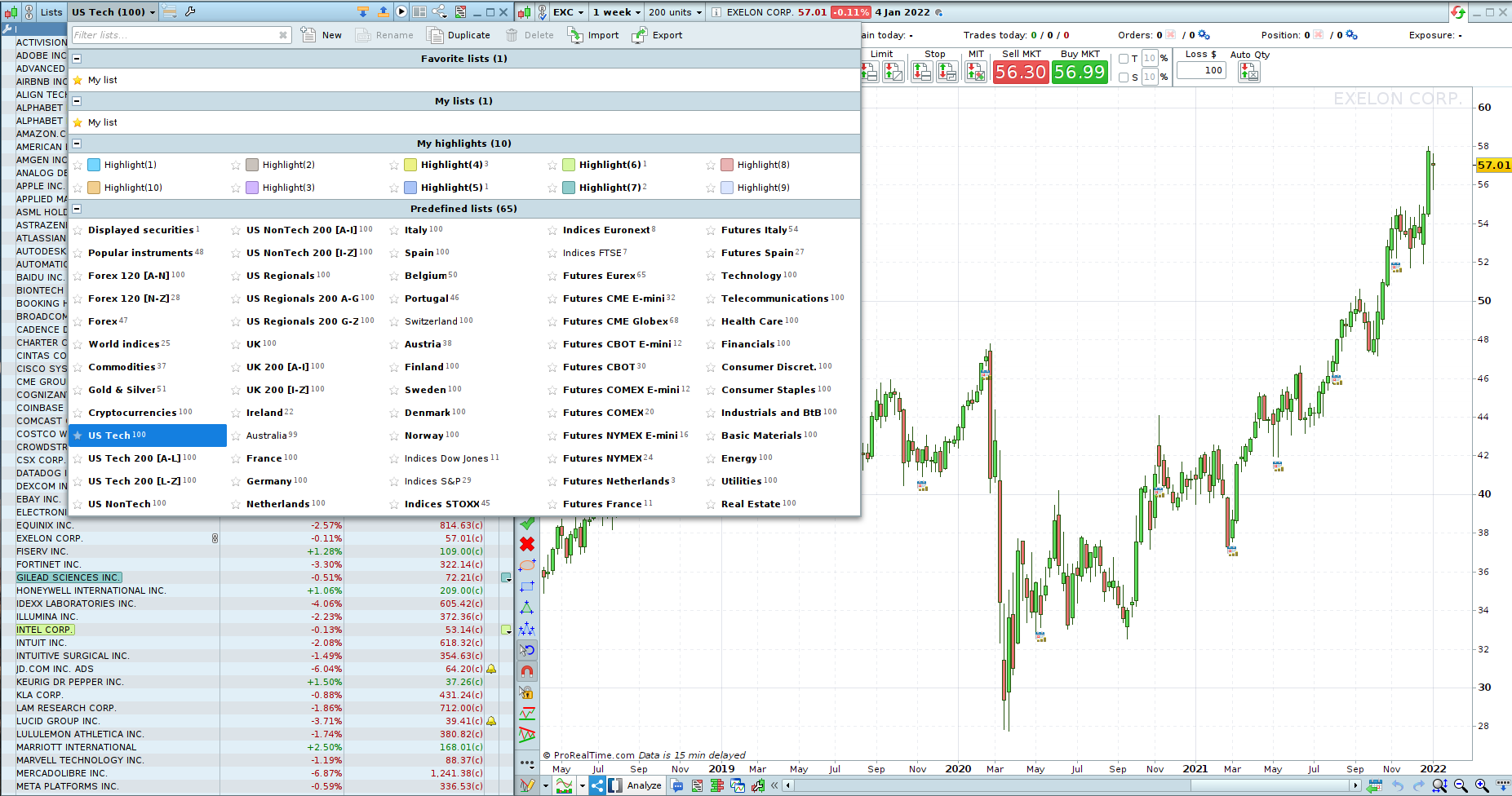
Task: Click the three-dot more tools icon
Action: (x=527, y=764)
